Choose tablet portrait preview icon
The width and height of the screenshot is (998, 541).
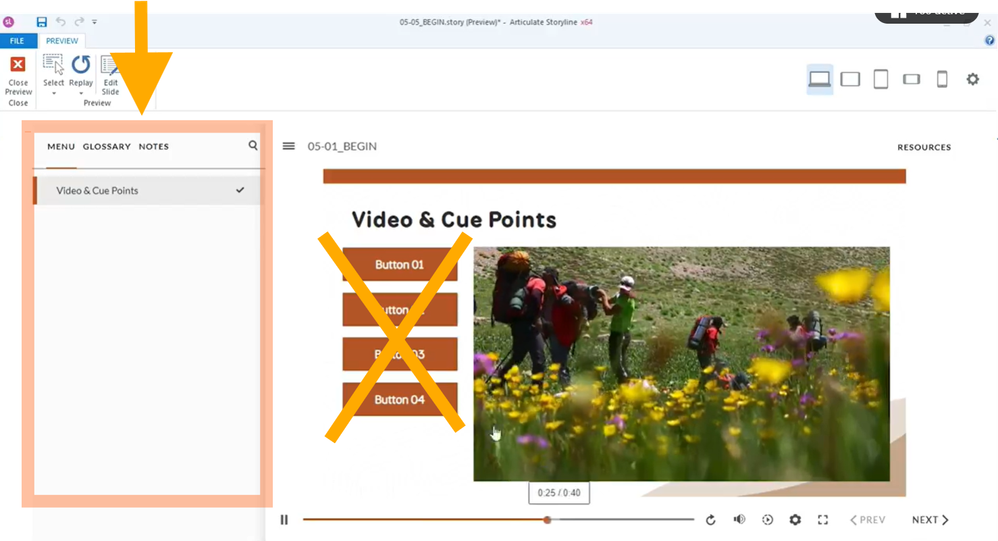click(881, 79)
